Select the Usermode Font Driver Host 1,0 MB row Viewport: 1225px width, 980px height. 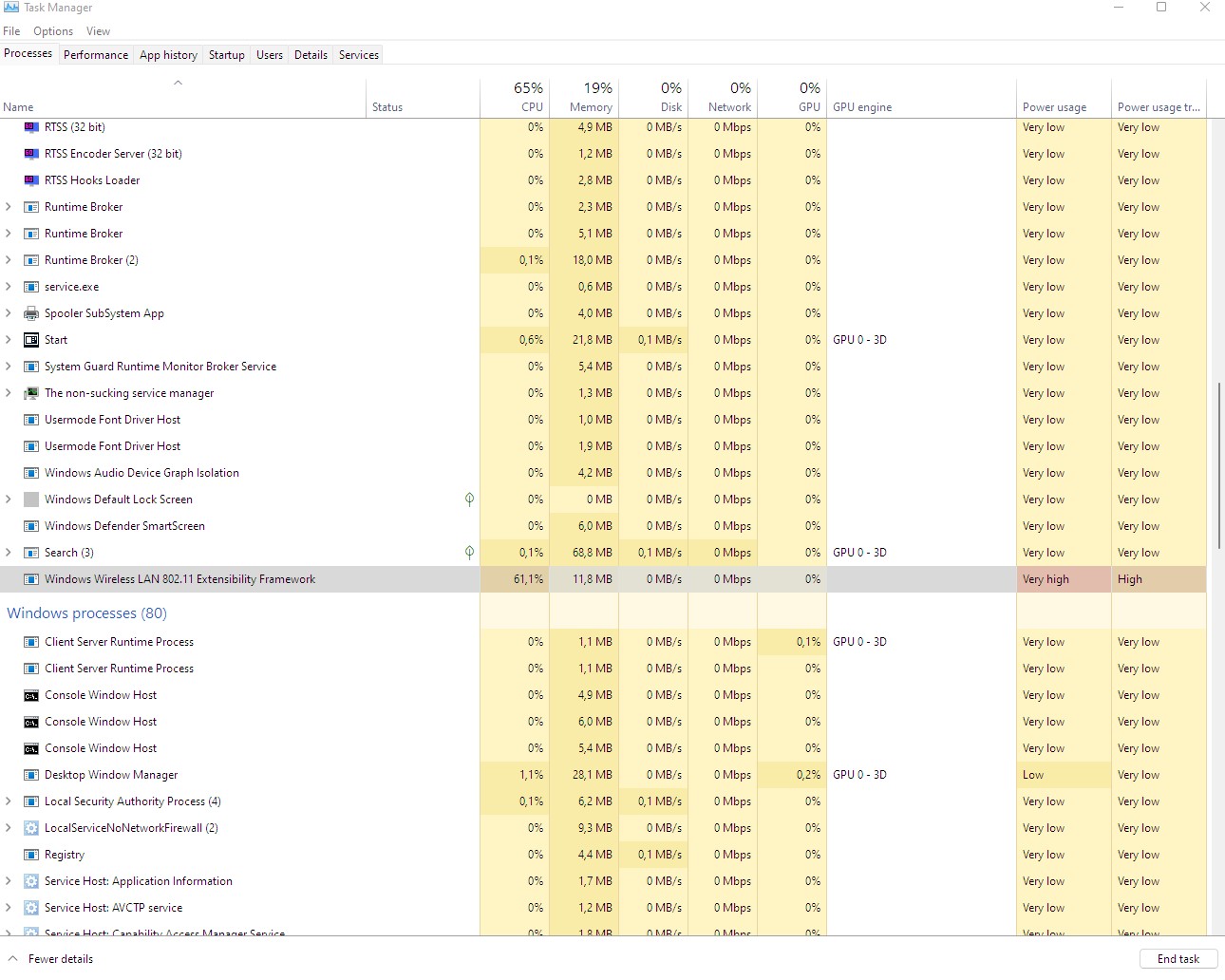[603, 420]
